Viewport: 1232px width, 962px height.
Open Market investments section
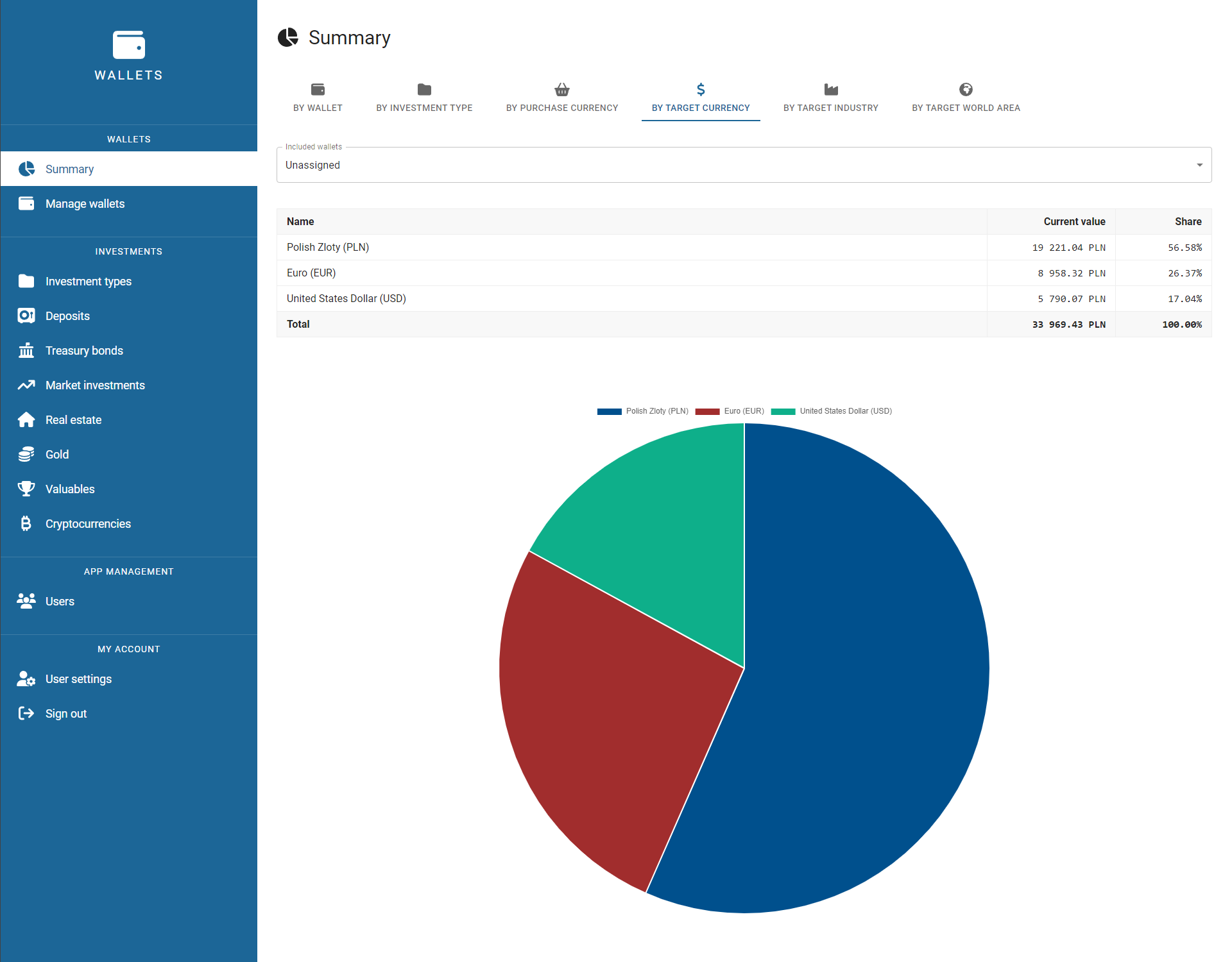pyautogui.click(x=128, y=385)
